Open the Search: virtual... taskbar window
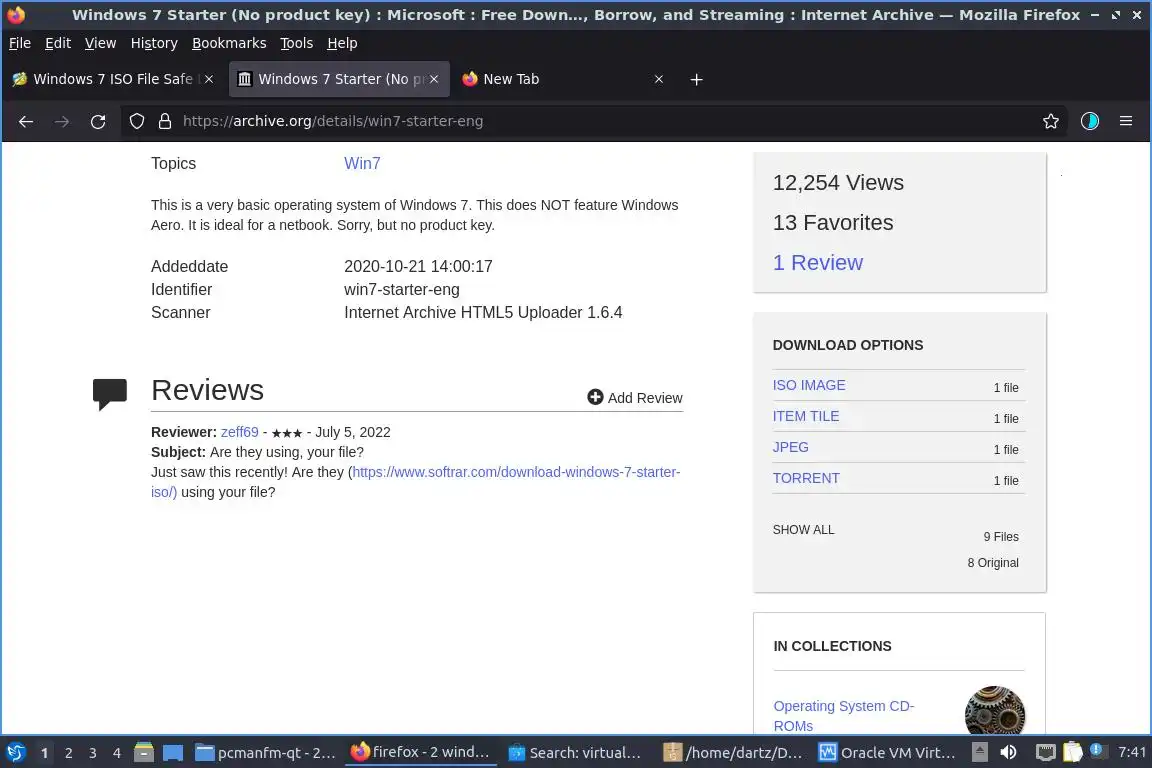 click(575, 753)
